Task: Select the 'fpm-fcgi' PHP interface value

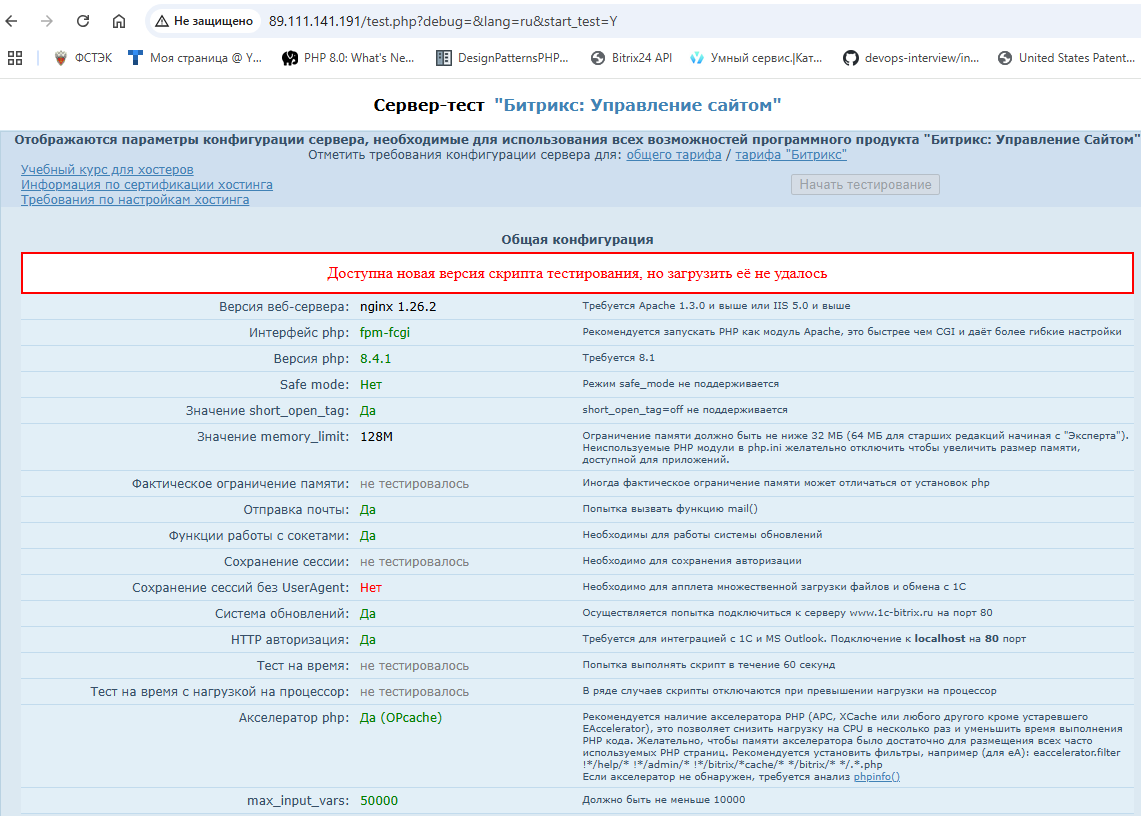Action: [385, 333]
